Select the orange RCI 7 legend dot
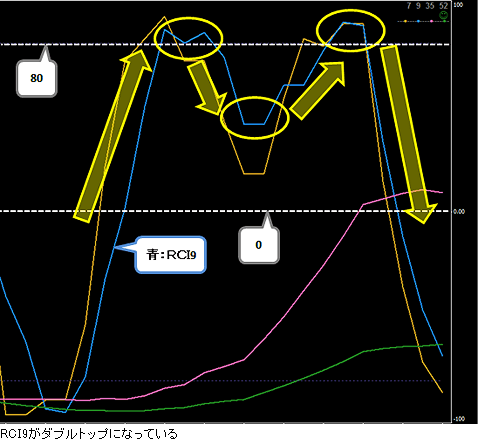The height and width of the screenshot is (439, 478). [x=405, y=21]
